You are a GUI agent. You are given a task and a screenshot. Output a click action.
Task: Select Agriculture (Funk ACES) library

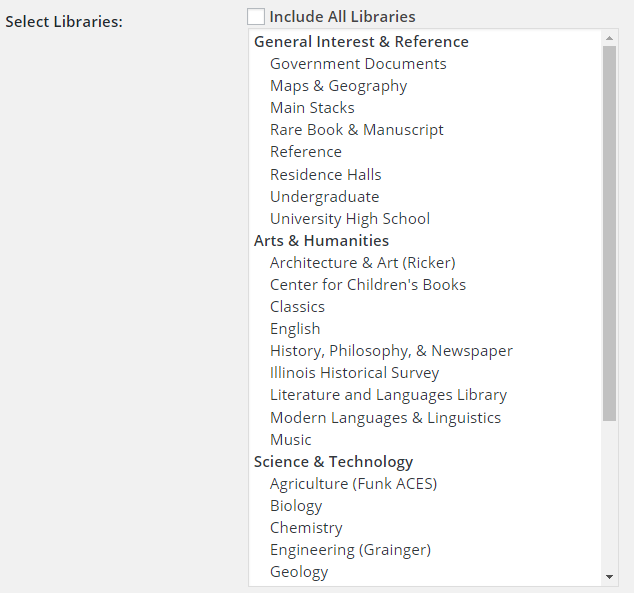coord(353,484)
